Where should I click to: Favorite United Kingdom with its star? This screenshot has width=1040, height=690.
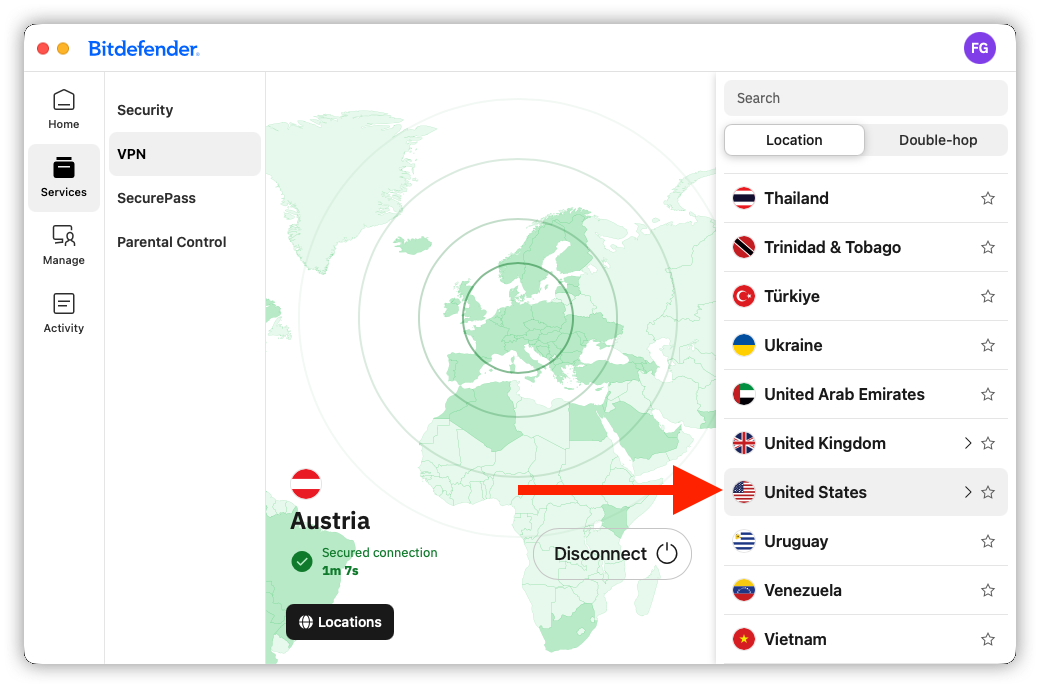tap(988, 443)
